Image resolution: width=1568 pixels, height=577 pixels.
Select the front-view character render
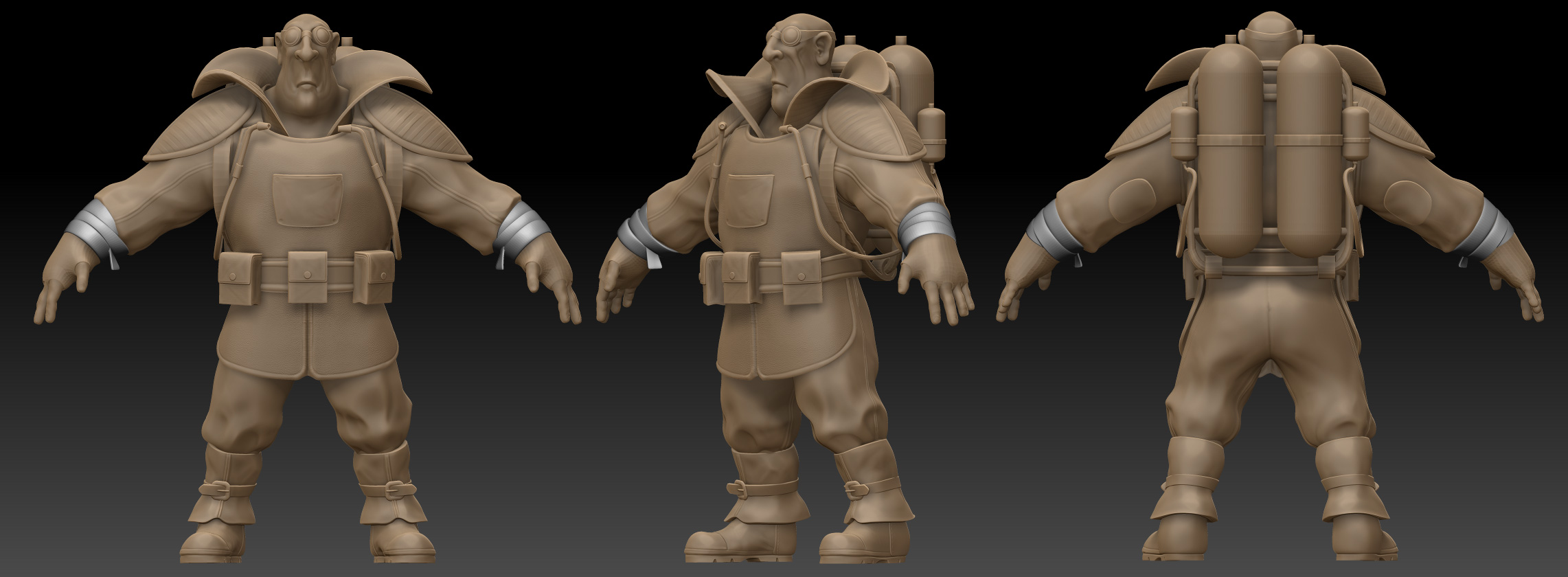pyautogui.click(x=306, y=288)
